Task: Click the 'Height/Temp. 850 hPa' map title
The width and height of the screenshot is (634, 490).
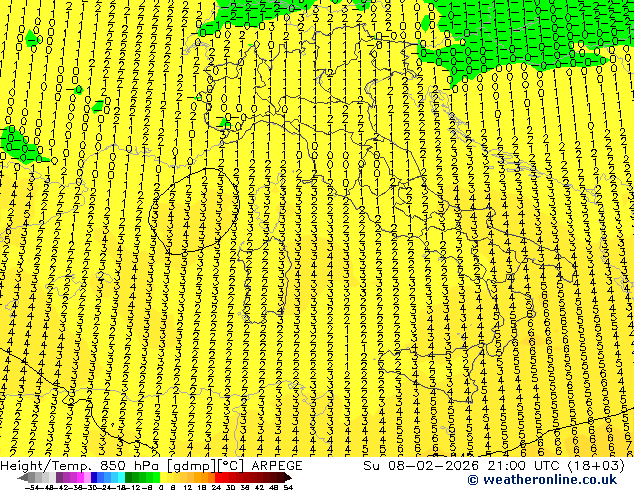Action: click(x=79, y=466)
